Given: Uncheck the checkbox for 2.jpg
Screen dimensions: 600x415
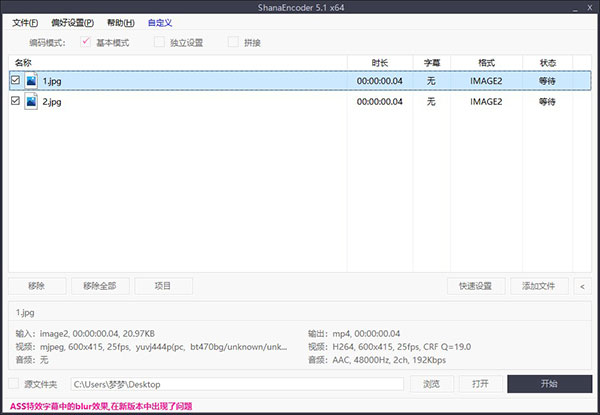Looking at the screenshot, I should pyautogui.click(x=15, y=101).
